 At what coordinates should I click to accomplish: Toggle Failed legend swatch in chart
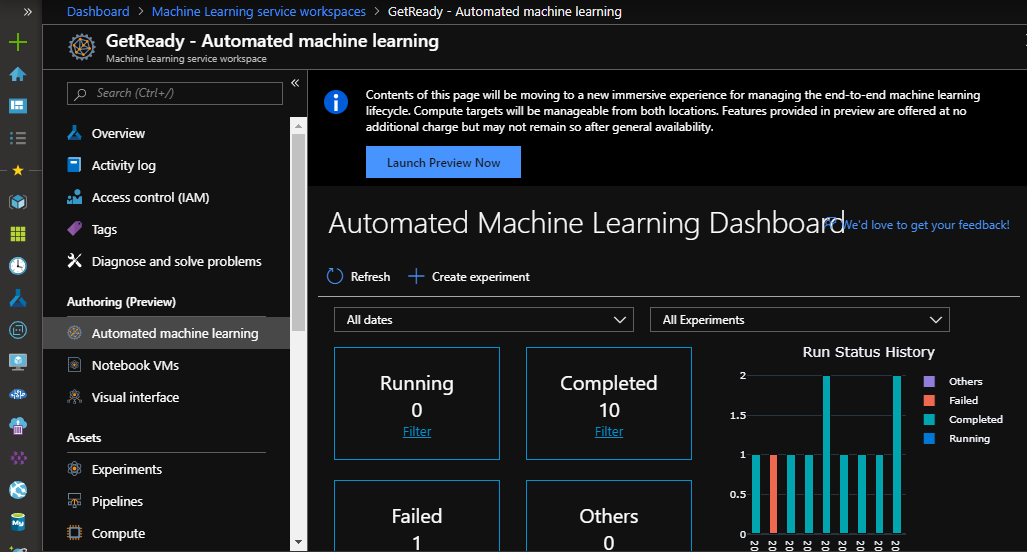coord(929,401)
